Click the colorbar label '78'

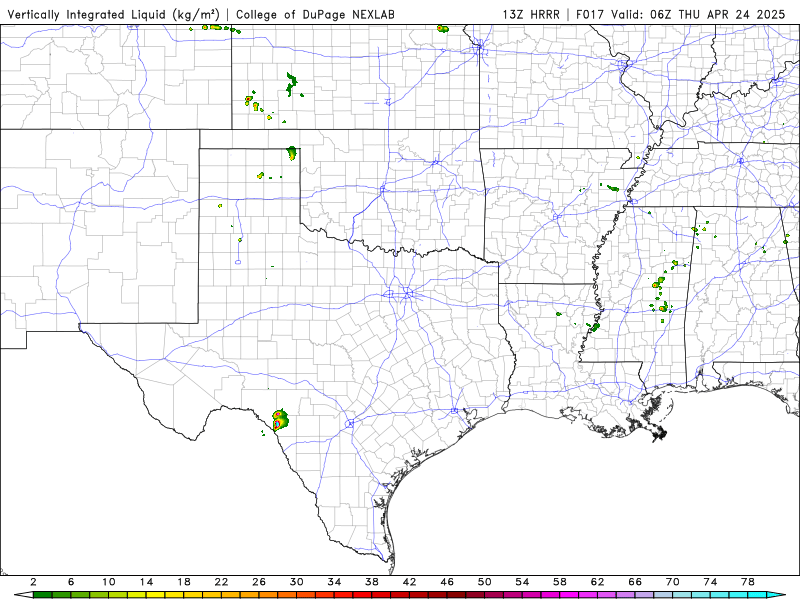[748, 582]
